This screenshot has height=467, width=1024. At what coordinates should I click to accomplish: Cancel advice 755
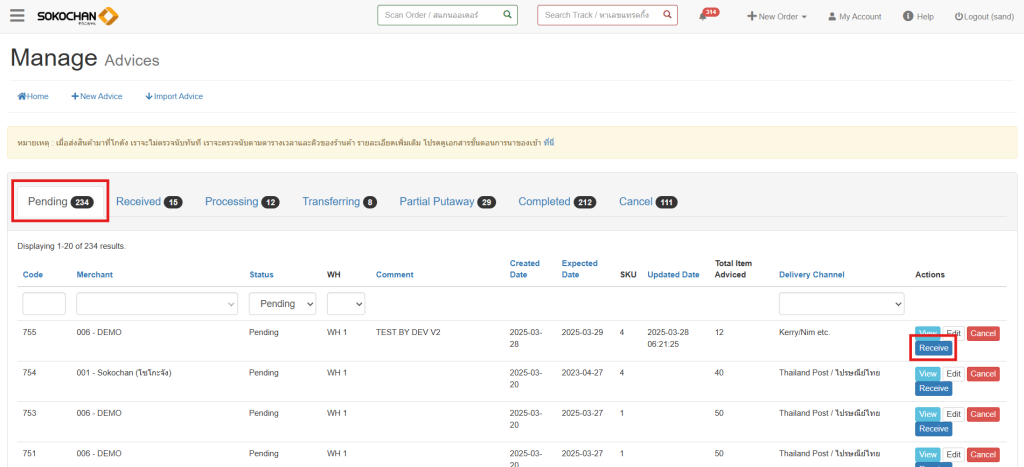pos(983,334)
